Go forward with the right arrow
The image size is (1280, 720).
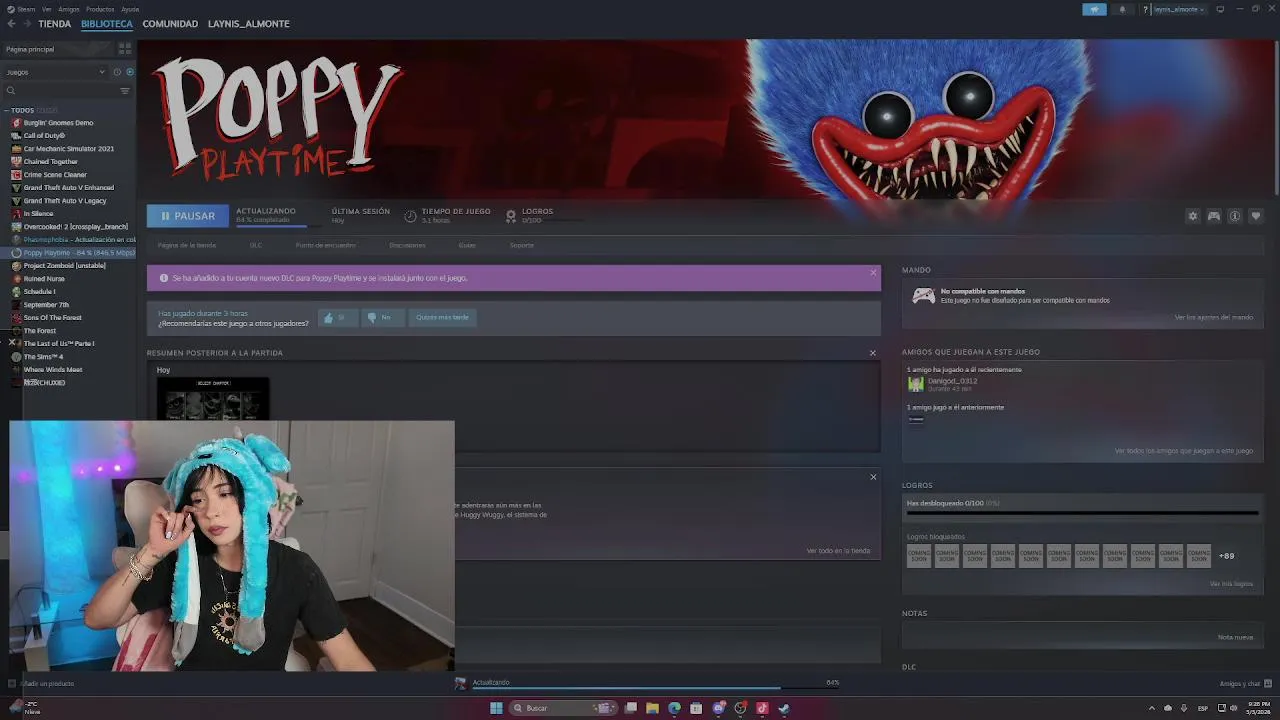[x=26, y=24]
